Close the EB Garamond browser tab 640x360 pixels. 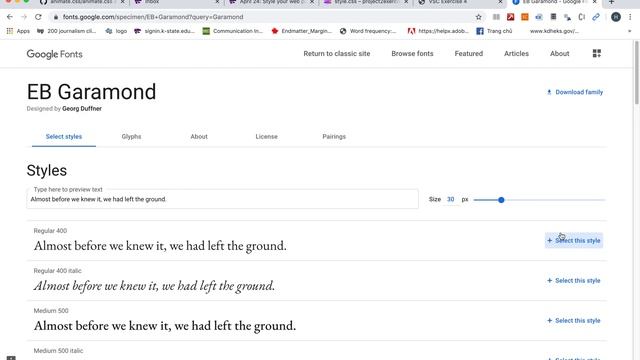coord(595,2)
